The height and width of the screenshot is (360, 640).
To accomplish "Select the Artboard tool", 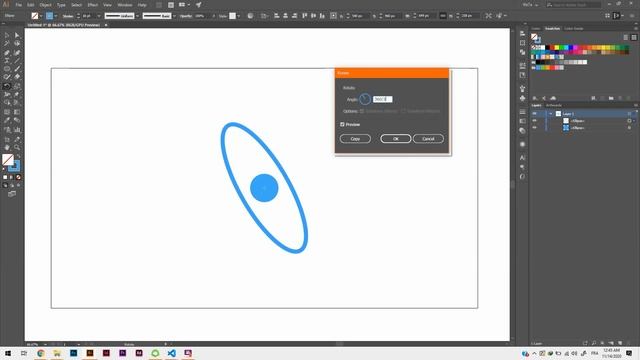I will coord(7,139).
